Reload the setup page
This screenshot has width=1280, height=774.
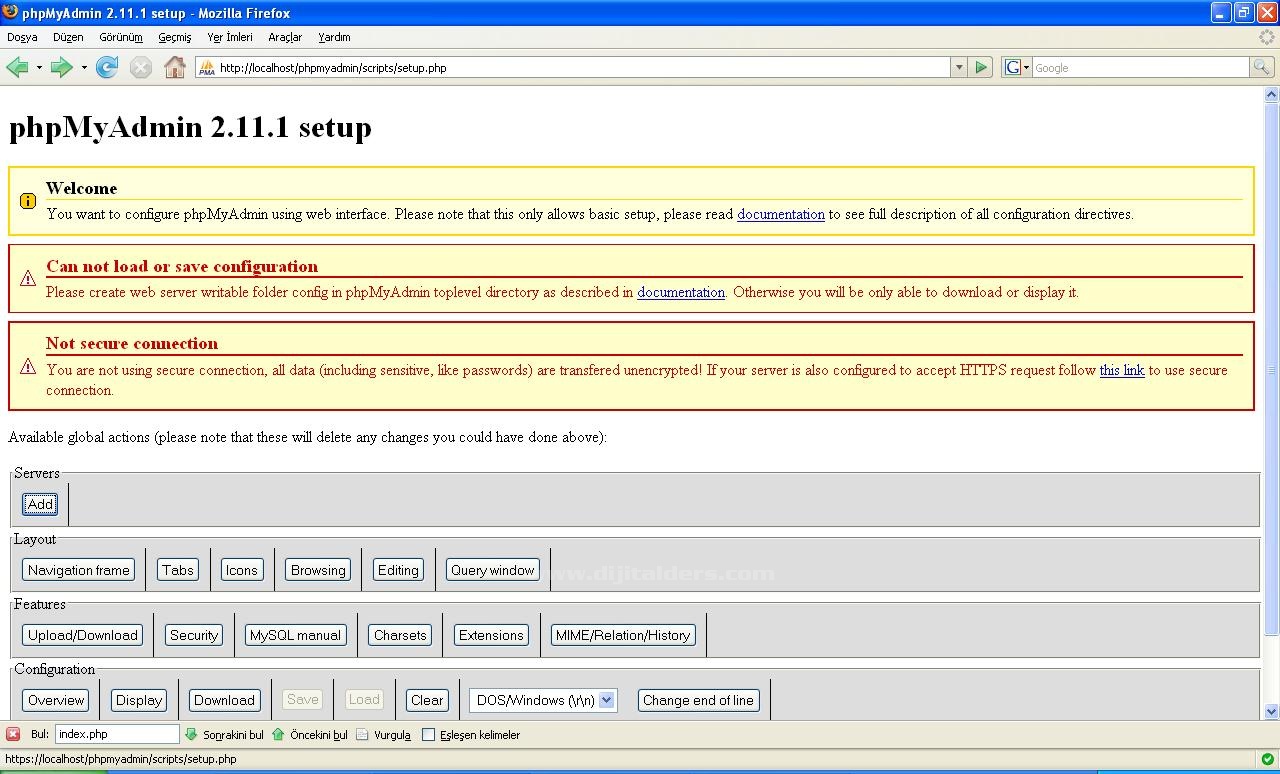click(x=106, y=67)
